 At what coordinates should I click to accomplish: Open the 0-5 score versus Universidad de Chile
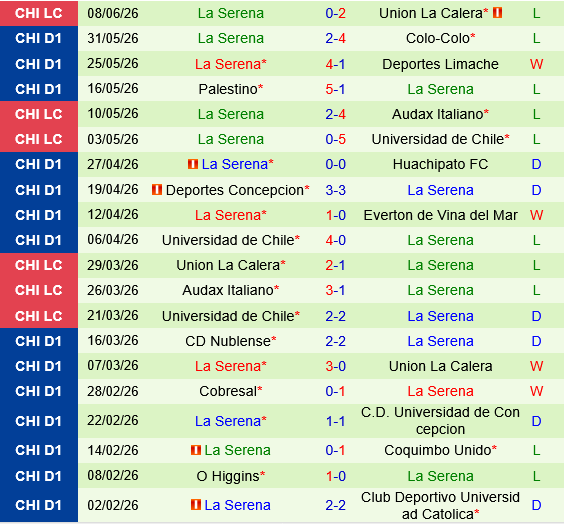[335, 139]
